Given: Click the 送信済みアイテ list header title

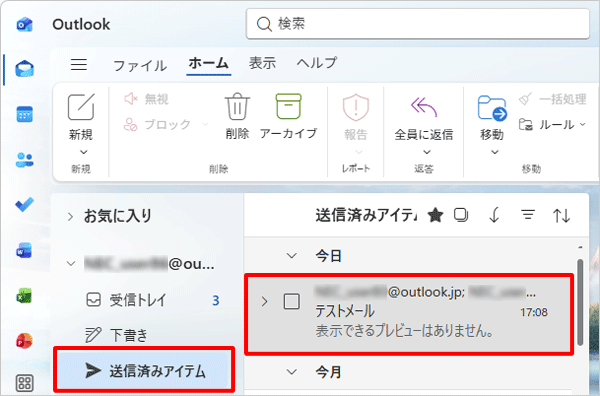Looking at the screenshot, I should [366, 215].
